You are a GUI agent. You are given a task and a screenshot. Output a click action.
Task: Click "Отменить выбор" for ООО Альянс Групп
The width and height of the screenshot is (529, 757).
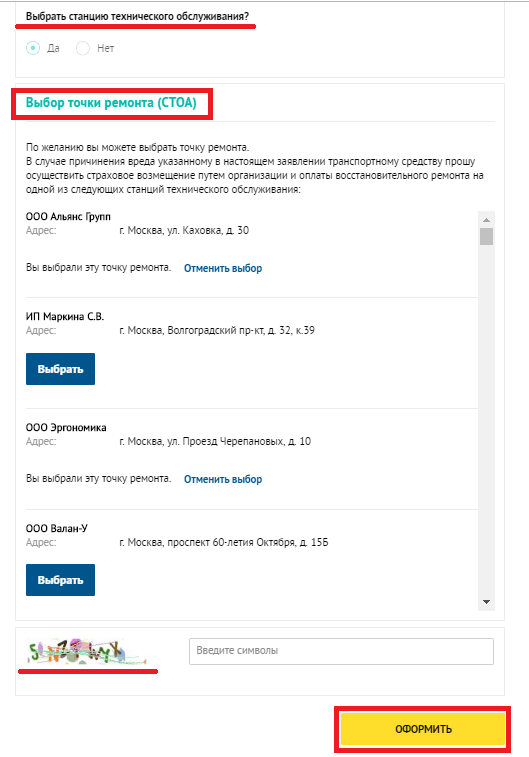tap(223, 268)
